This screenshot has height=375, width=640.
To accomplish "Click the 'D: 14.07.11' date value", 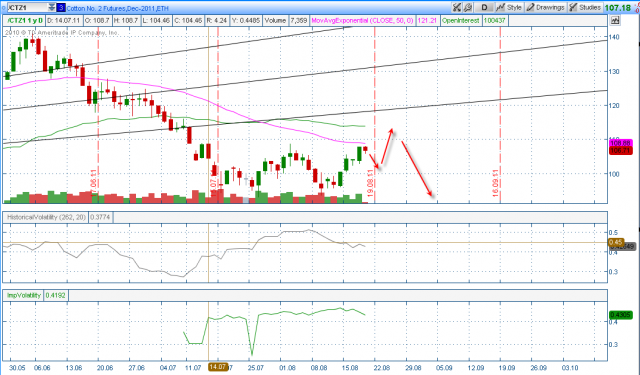I will click(x=64, y=20).
